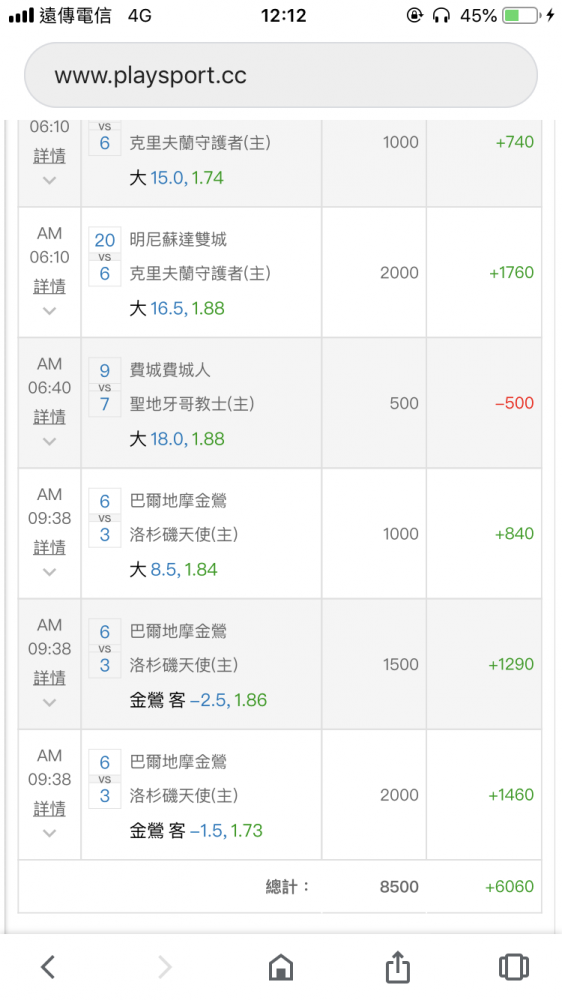This screenshot has width=562, height=1000.
Task: Open 詳情 link for Orioles -2.5 bet
Action: [x=49, y=678]
